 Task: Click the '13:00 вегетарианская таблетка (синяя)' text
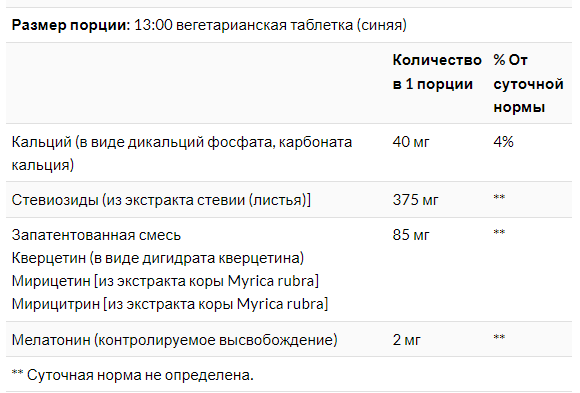pyautogui.click(x=270, y=25)
